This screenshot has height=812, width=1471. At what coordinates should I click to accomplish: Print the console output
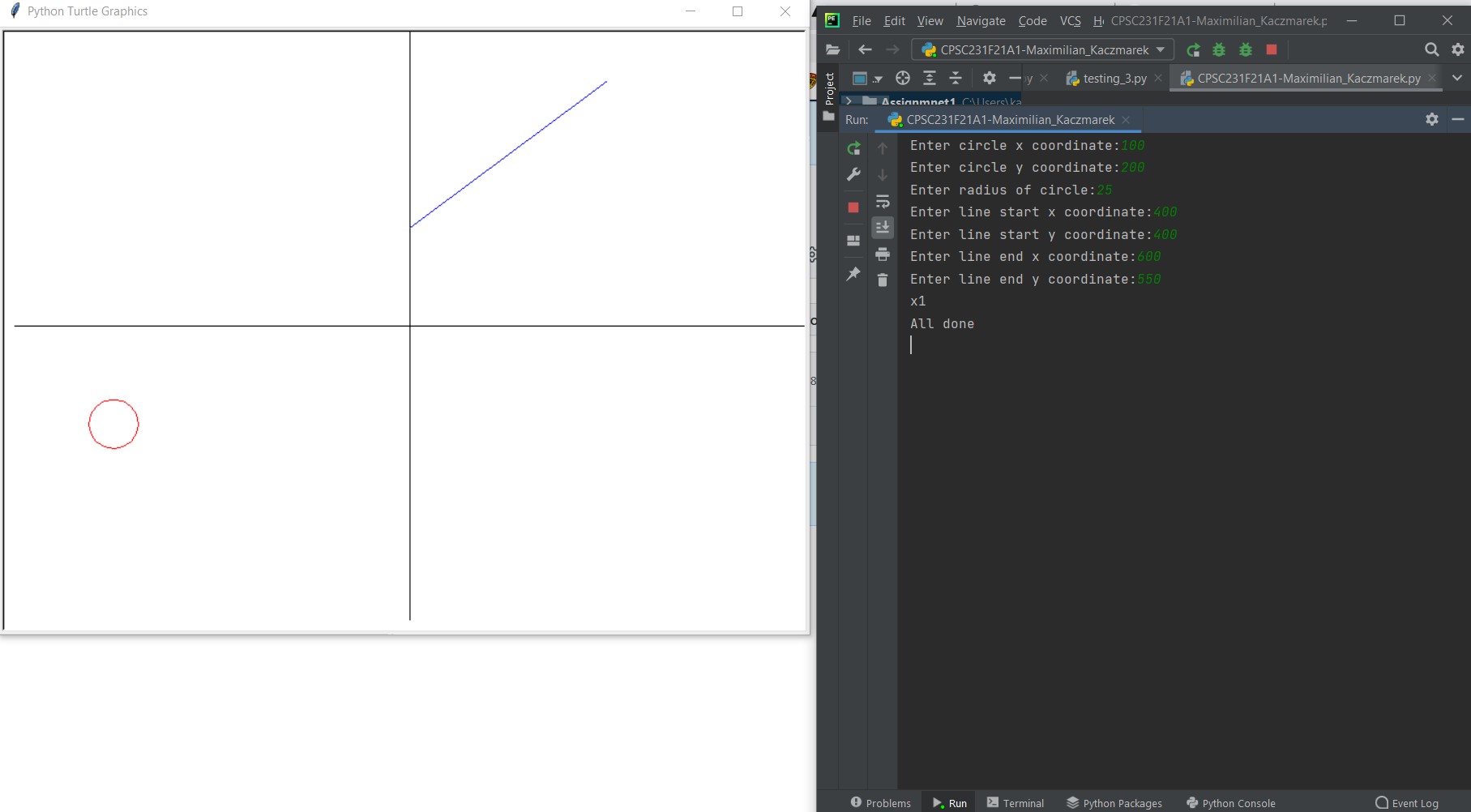point(883,254)
